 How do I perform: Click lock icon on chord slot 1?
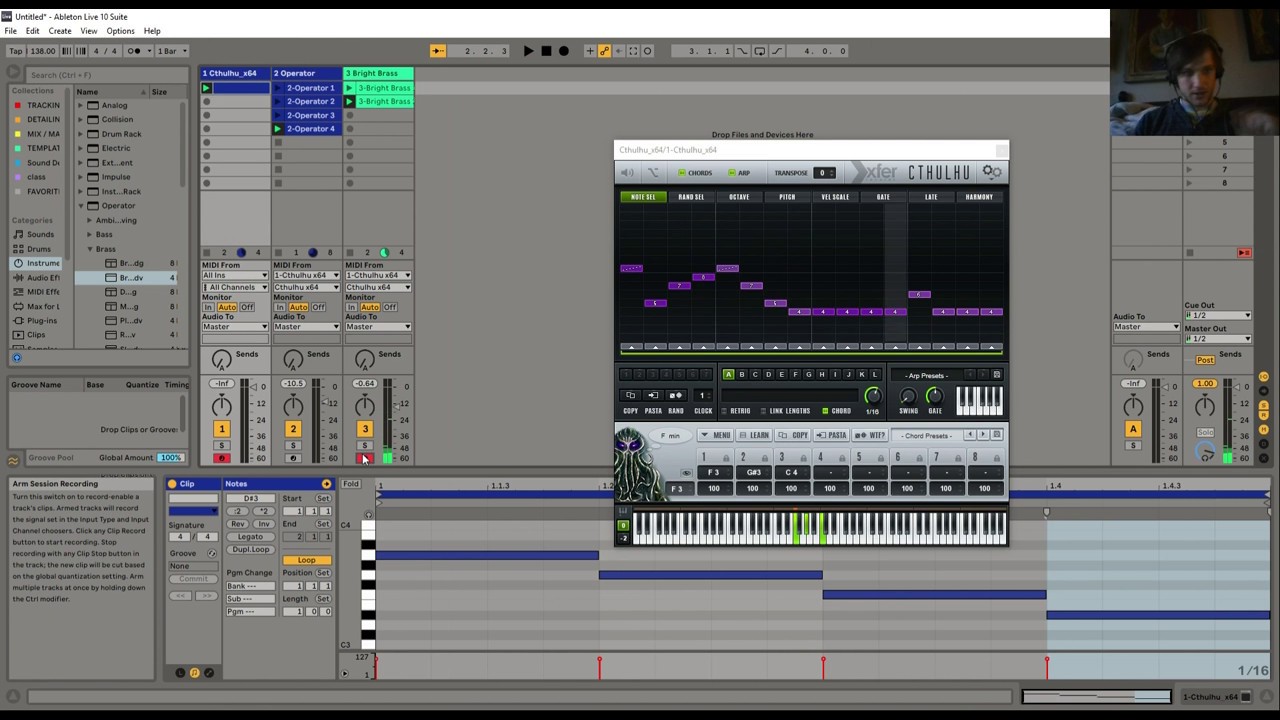pyautogui.click(x=727, y=458)
